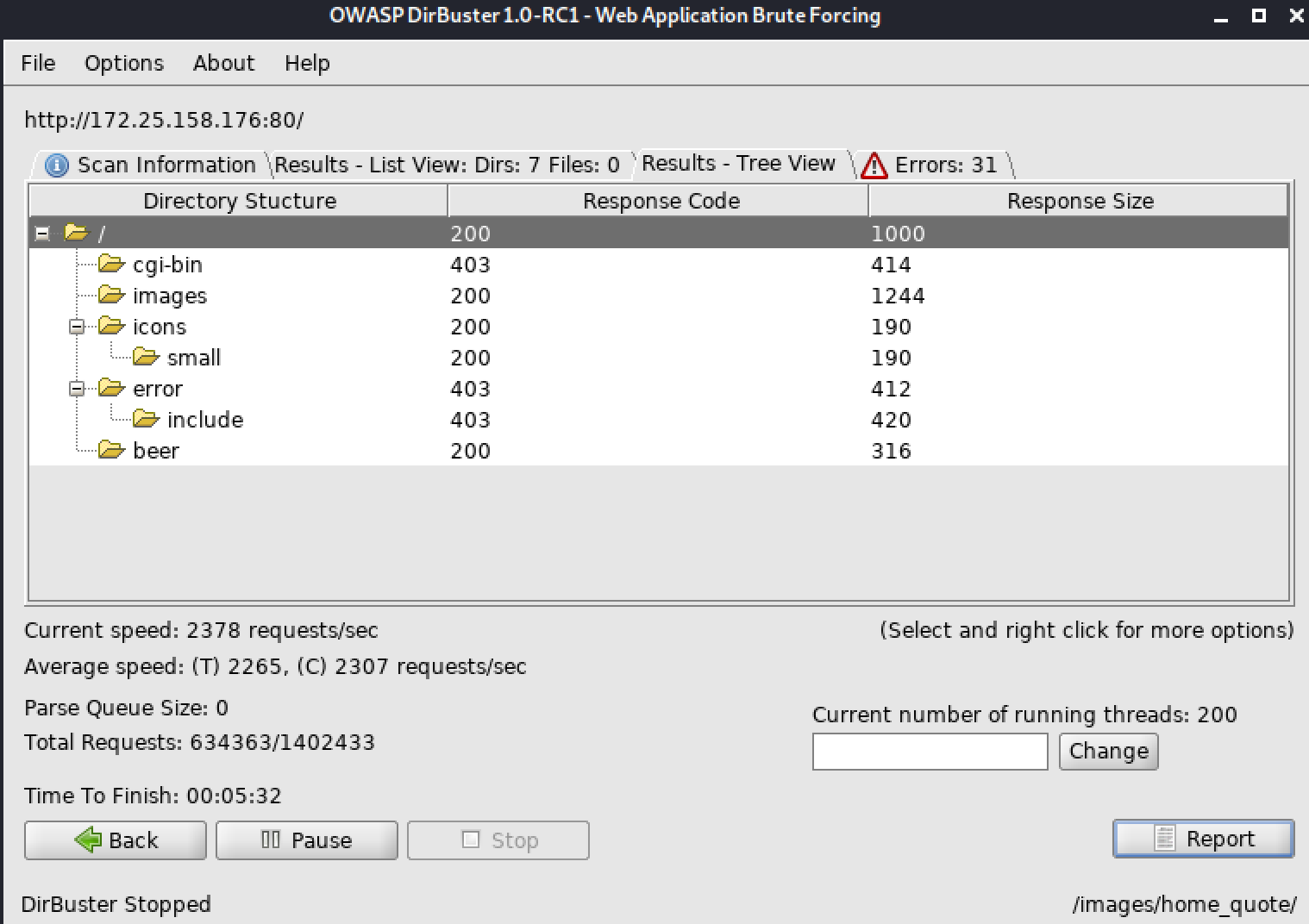Click response code 403 for error row

470,389
